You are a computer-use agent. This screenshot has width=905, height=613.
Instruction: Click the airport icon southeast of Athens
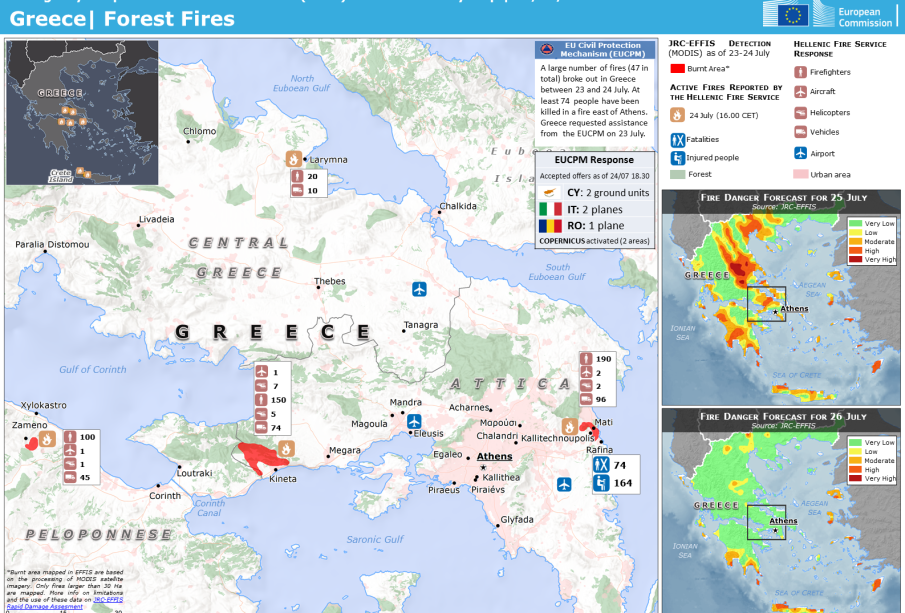click(564, 484)
